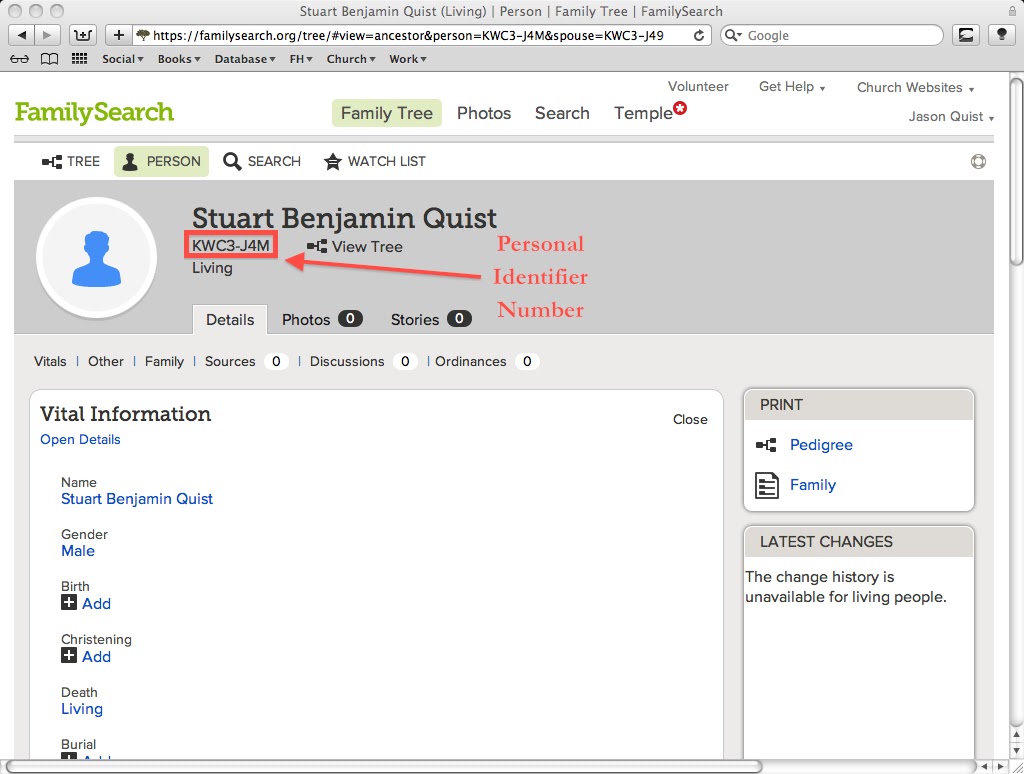Expand the Church Websites menu
This screenshot has width=1024, height=774.
pos(915,88)
